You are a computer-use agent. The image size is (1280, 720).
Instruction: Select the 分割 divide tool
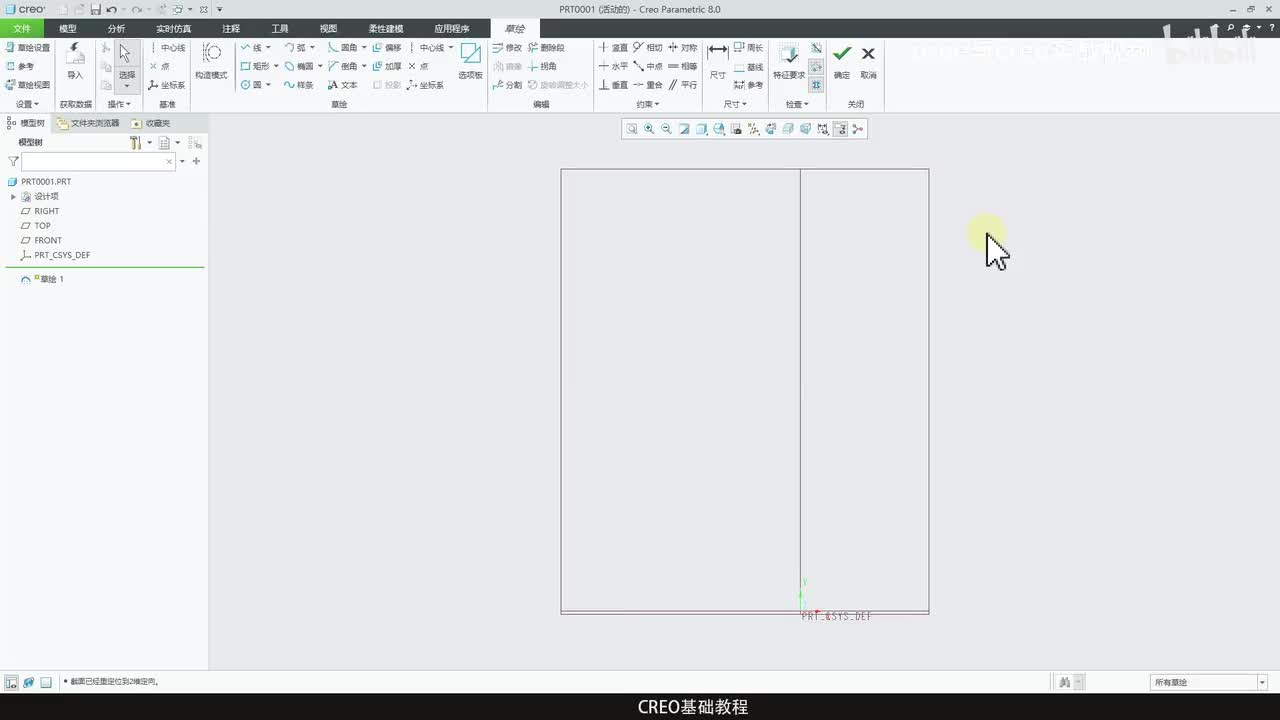(x=507, y=85)
